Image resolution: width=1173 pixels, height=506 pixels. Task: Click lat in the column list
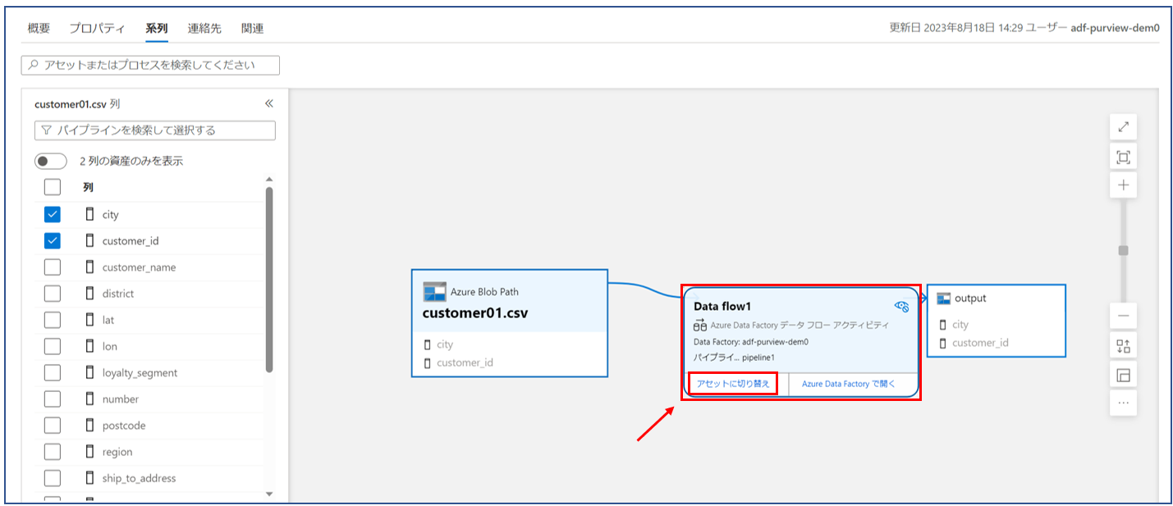(108, 320)
